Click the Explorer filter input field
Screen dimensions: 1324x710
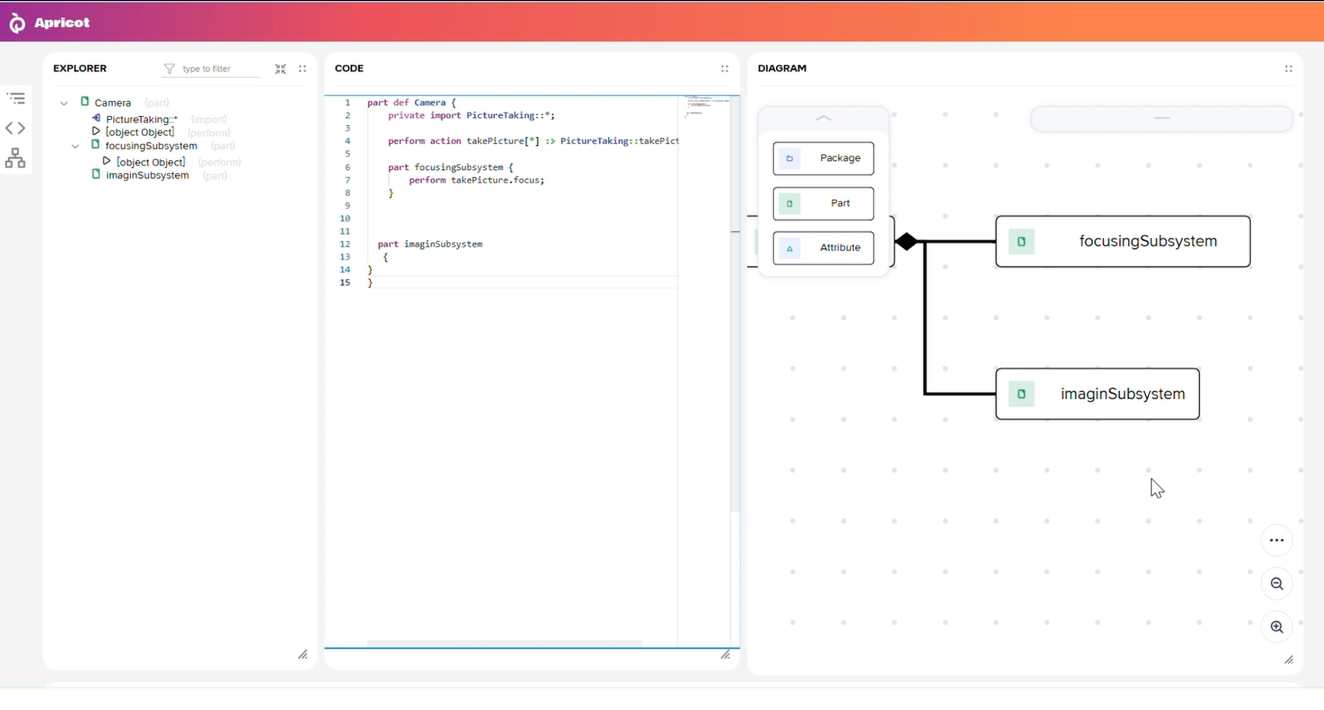(x=218, y=69)
